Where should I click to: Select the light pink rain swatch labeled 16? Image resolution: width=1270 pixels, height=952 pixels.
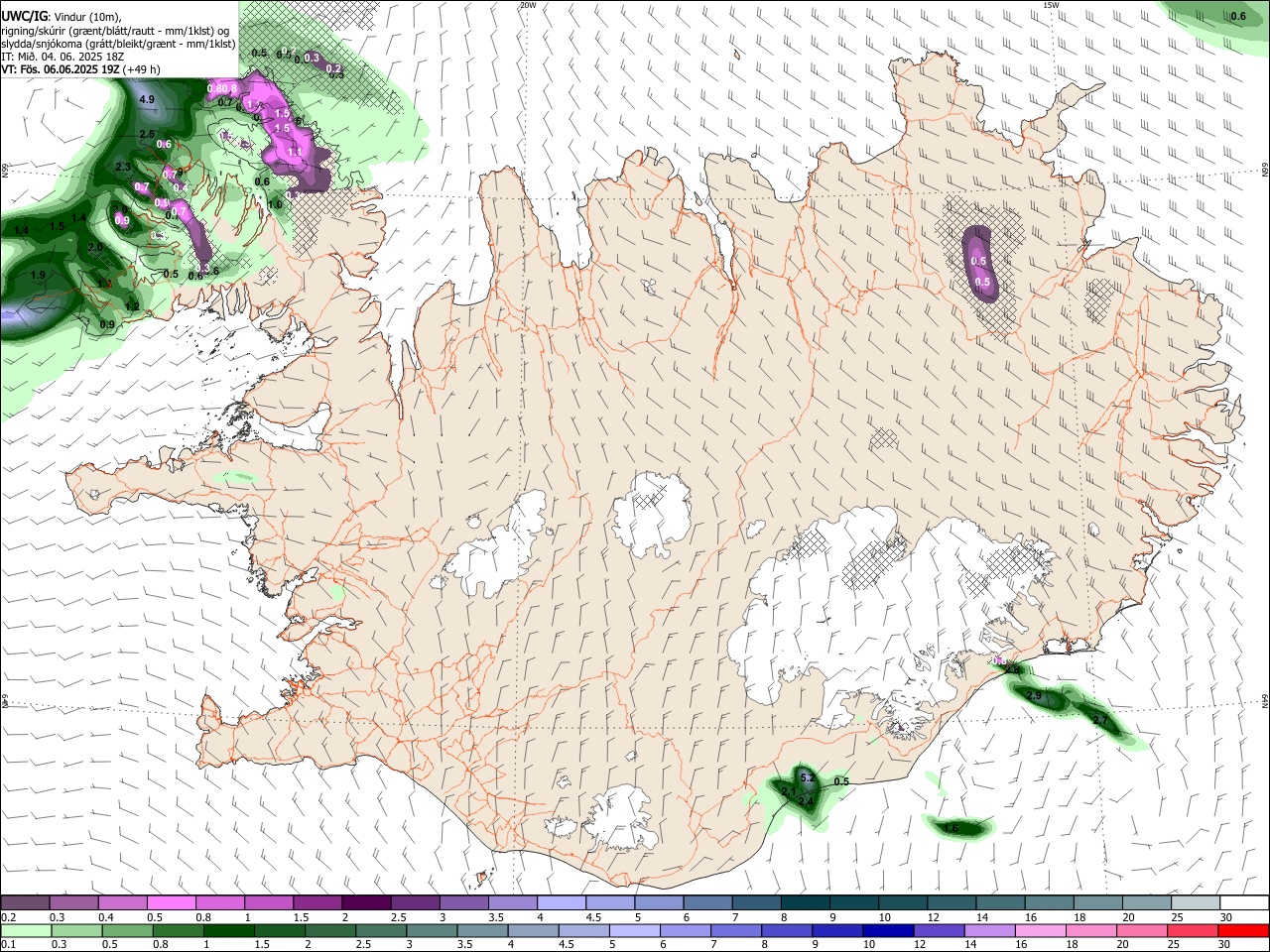(1040, 930)
